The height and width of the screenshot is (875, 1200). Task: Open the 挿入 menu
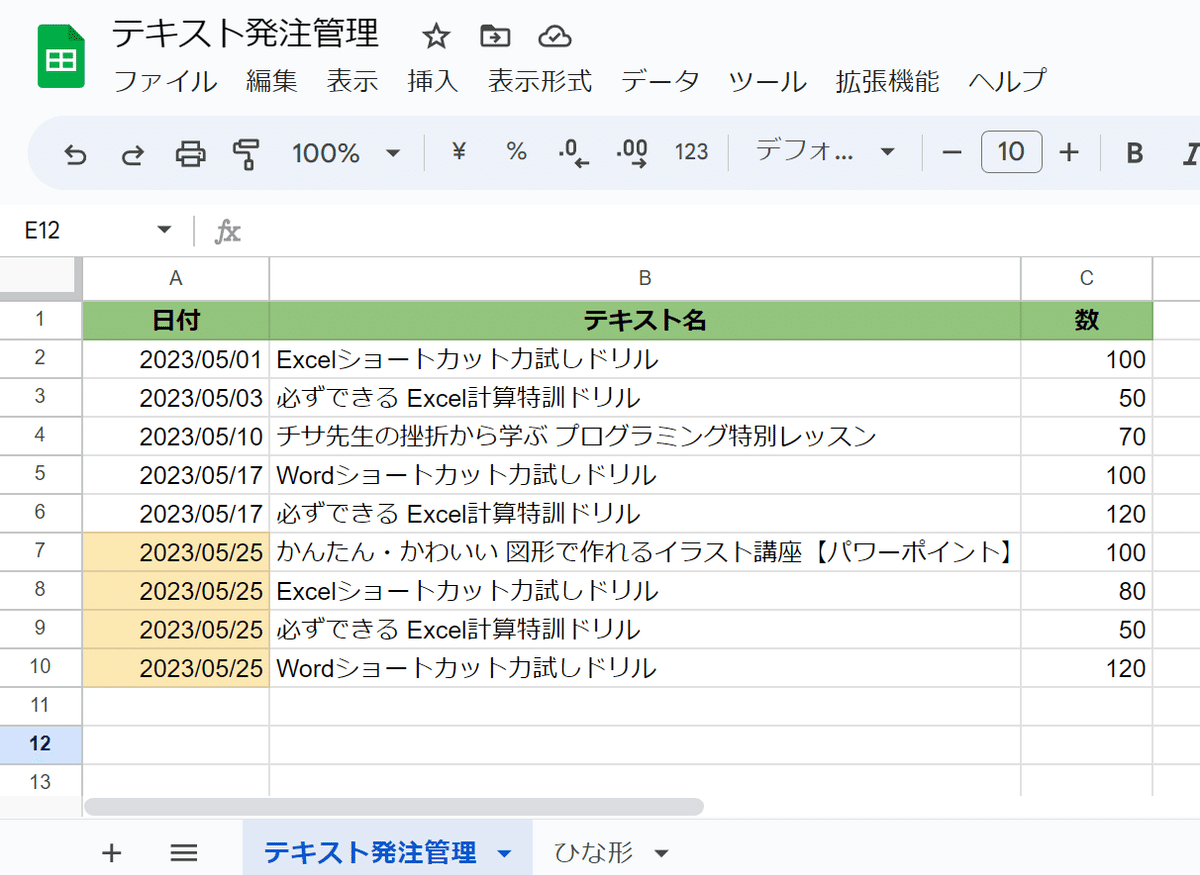tap(433, 81)
